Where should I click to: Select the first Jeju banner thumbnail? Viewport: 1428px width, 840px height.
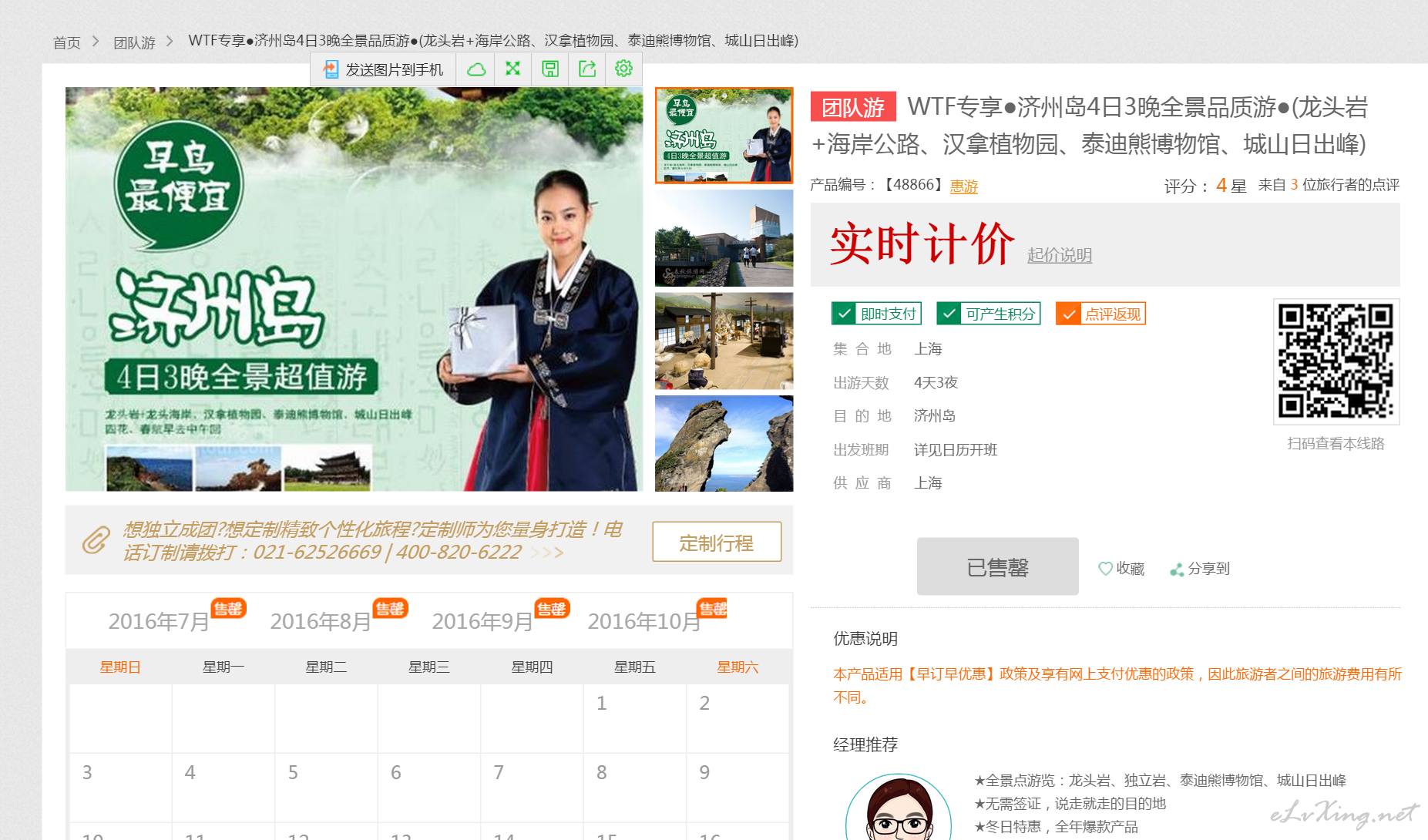tap(724, 136)
